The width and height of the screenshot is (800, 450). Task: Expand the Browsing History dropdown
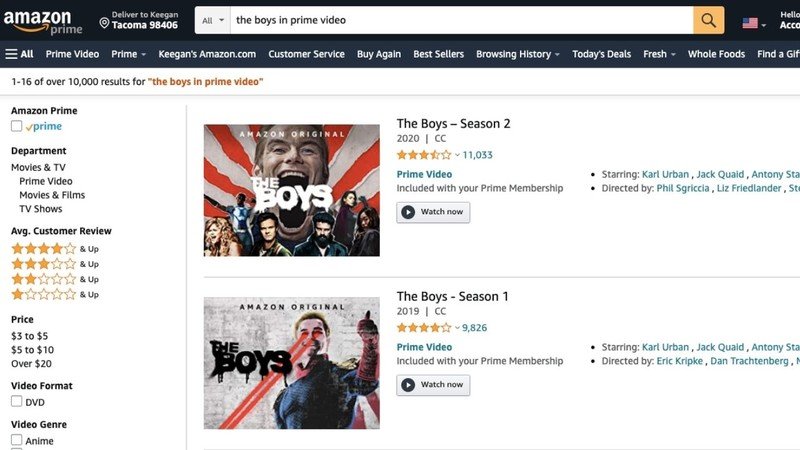[518, 54]
